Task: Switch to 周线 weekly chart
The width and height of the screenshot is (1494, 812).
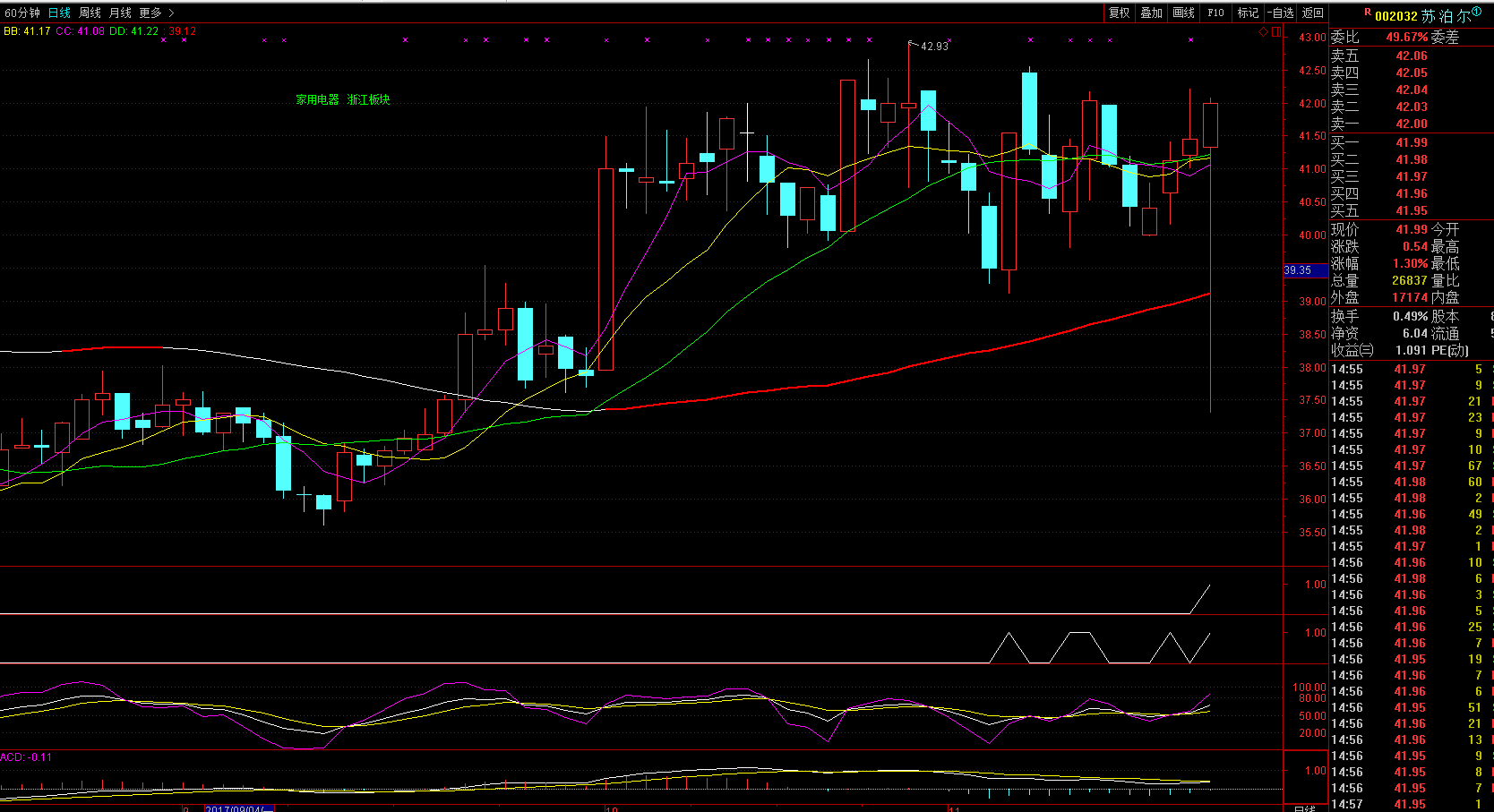Action: pos(90,13)
